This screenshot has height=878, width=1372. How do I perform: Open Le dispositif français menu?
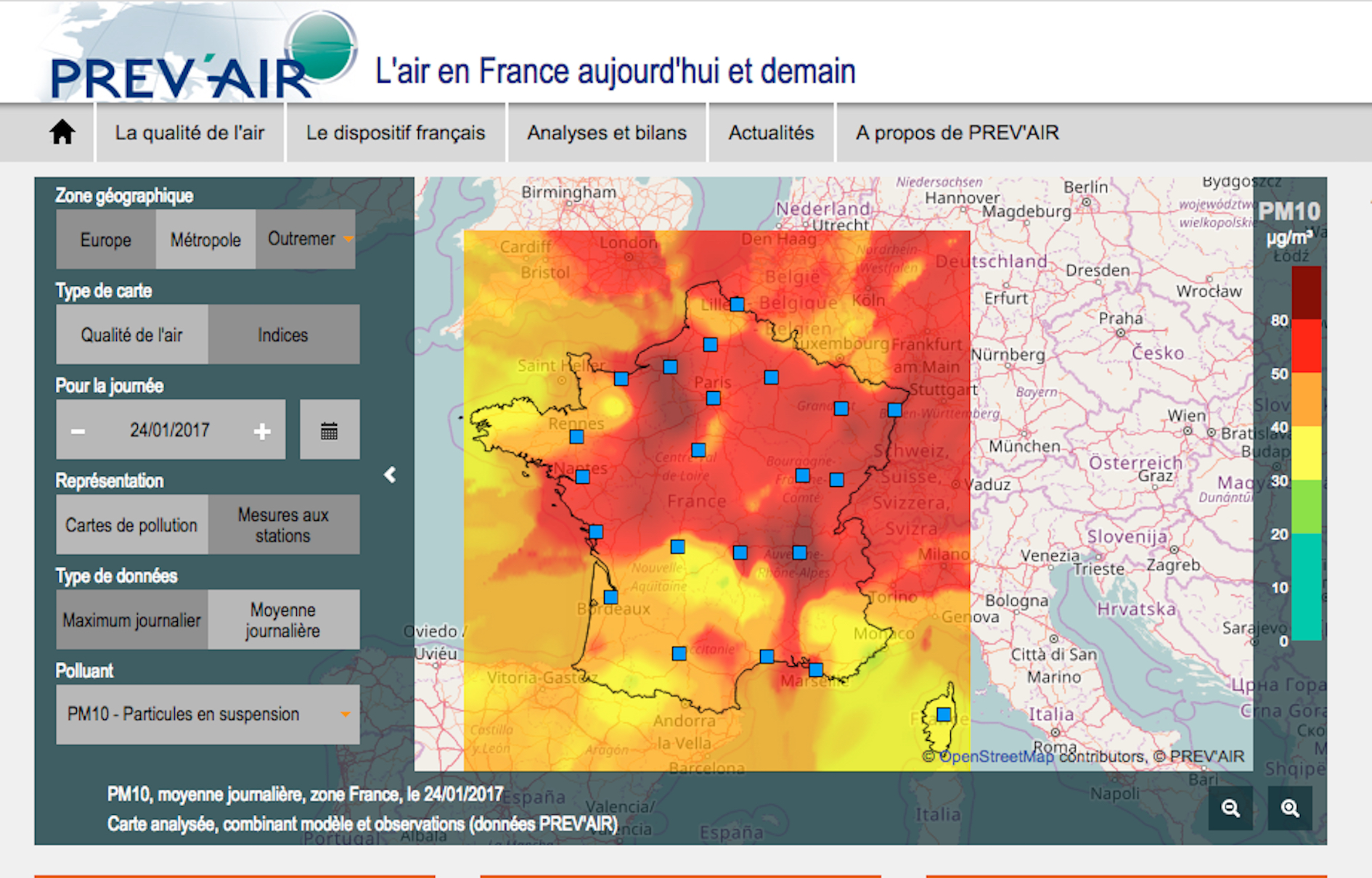point(396,133)
